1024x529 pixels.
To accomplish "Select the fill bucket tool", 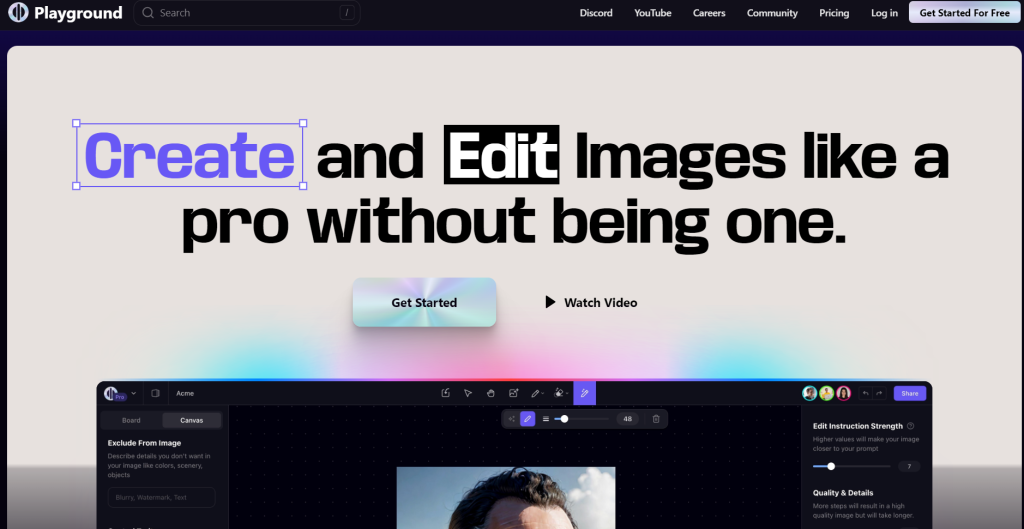I will [558, 393].
